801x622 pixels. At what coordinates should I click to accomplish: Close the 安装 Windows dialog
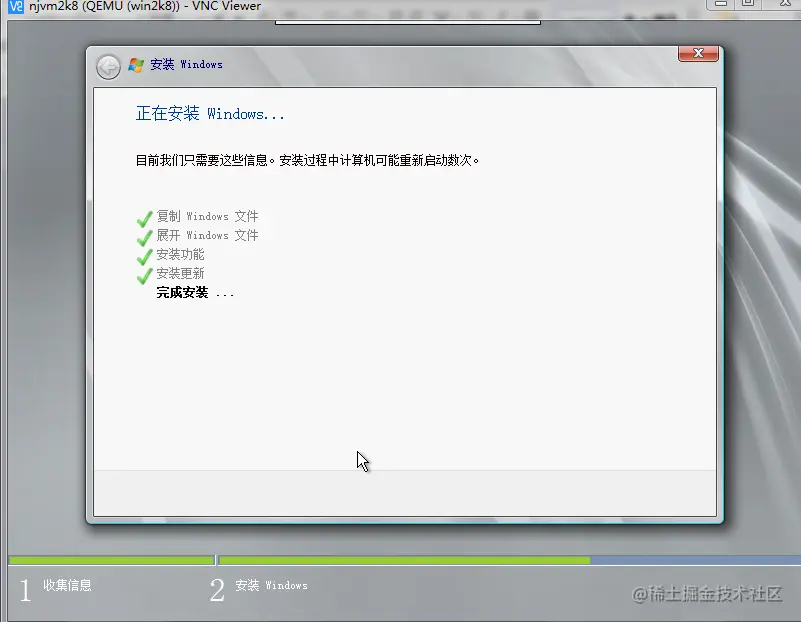(697, 53)
